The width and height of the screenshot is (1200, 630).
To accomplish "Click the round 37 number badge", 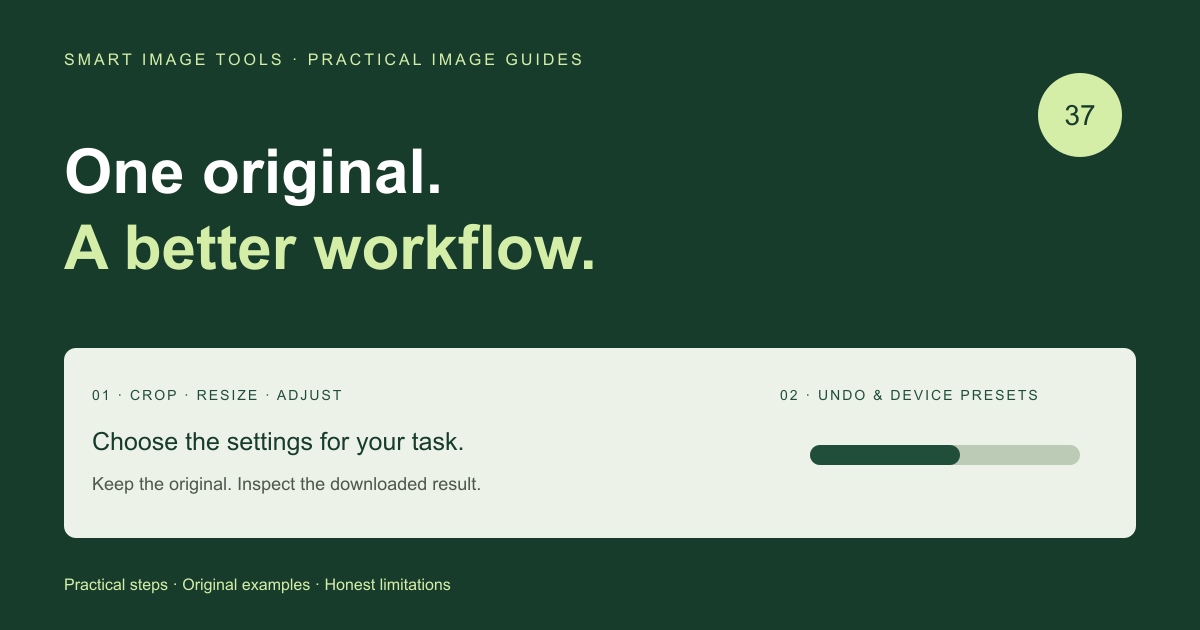I will pos(1080,115).
